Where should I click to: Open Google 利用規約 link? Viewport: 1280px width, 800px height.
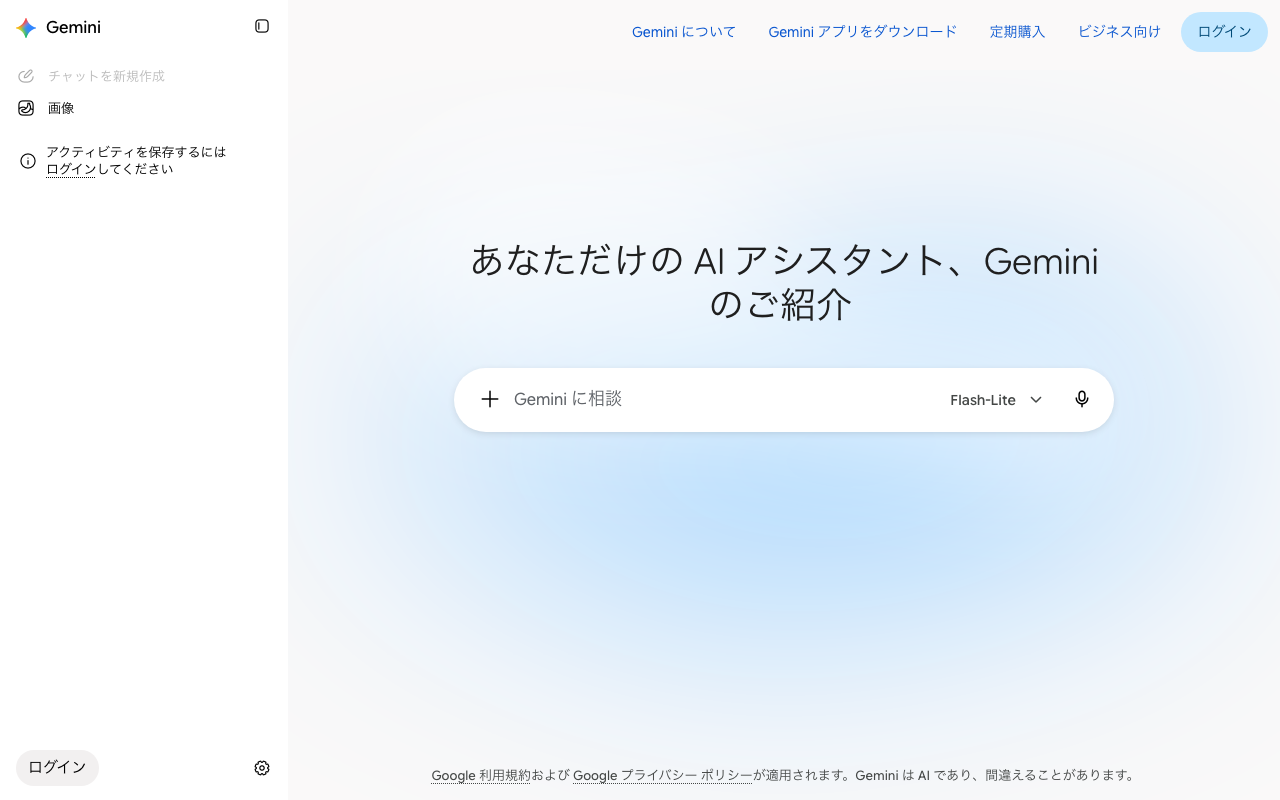pos(481,775)
